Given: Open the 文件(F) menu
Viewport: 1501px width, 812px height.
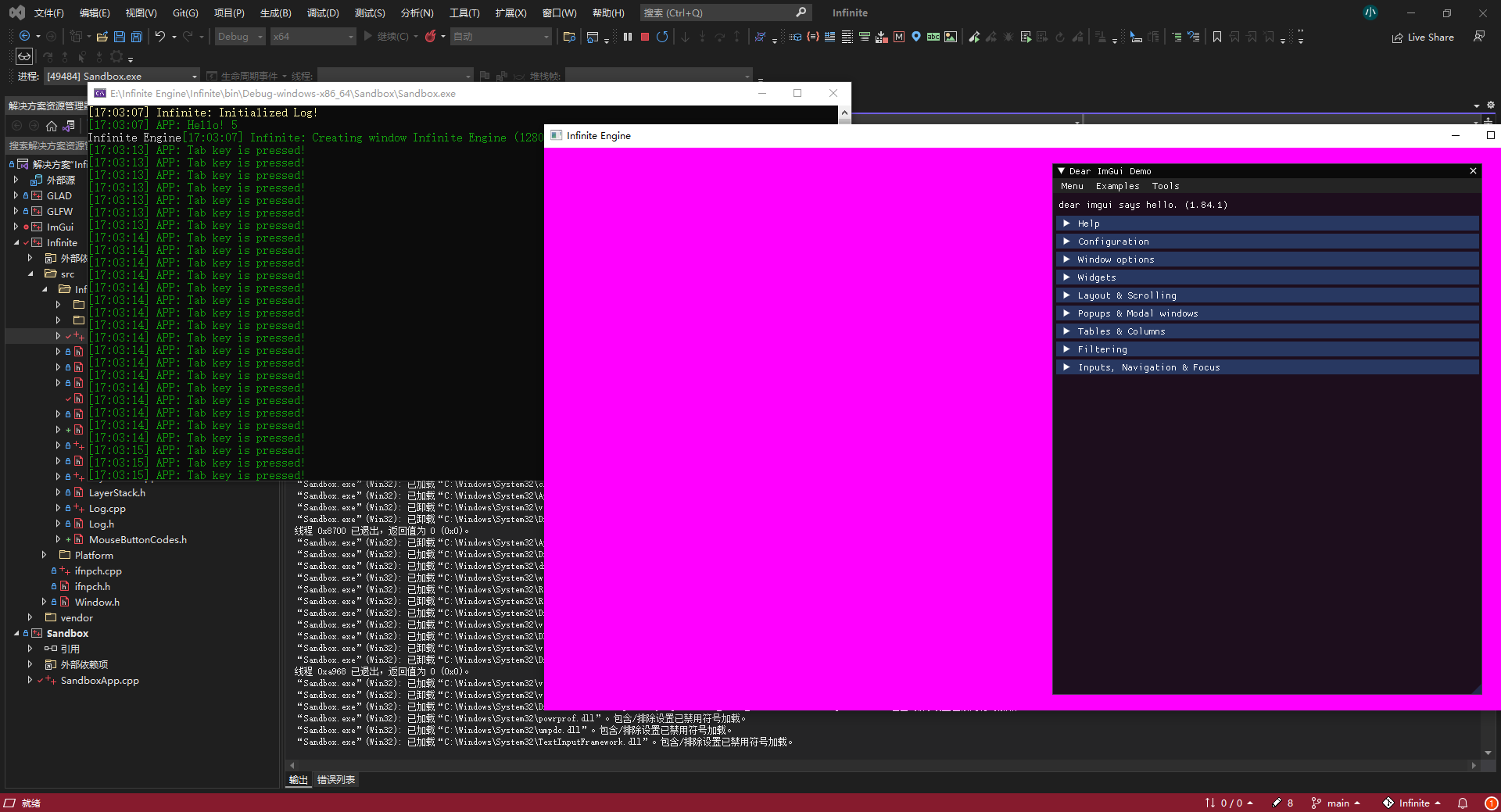Looking at the screenshot, I should click(48, 13).
